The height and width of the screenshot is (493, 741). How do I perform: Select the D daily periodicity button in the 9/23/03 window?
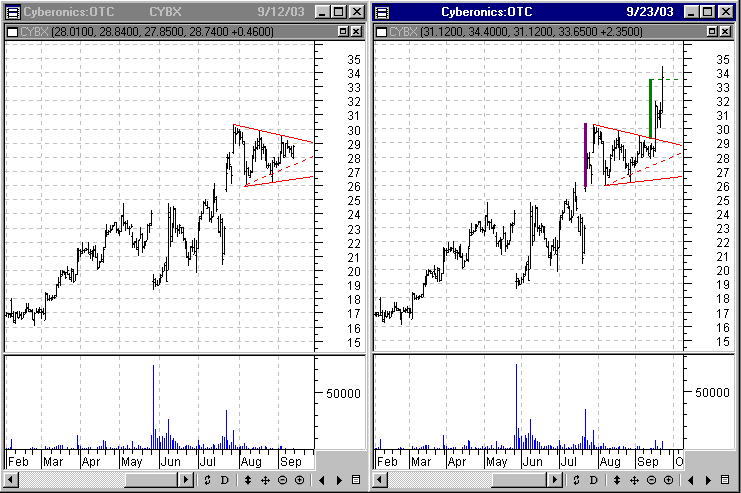pyautogui.click(x=594, y=480)
